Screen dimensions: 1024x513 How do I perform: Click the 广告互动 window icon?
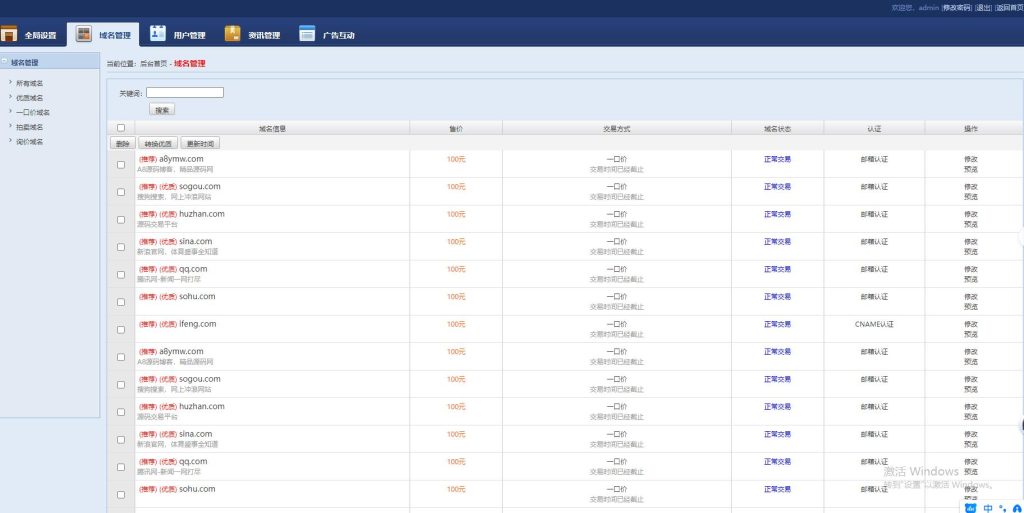[x=307, y=33]
